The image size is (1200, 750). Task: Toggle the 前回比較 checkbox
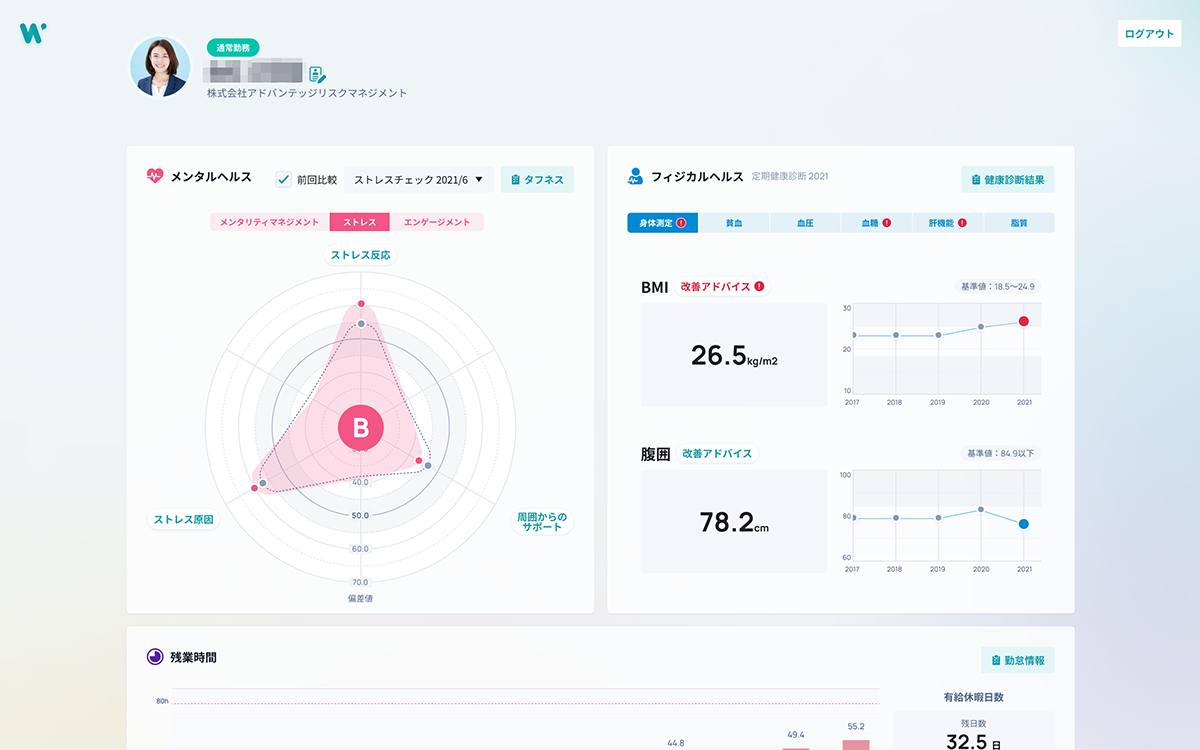point(283,180)
